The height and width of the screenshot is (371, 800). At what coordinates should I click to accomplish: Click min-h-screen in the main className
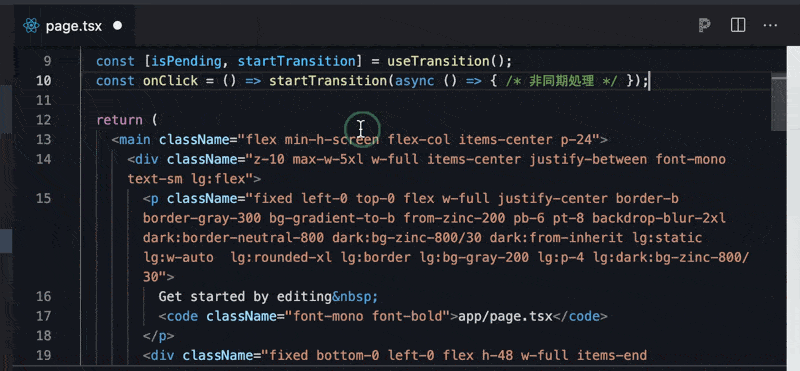[x=332, y=140]
